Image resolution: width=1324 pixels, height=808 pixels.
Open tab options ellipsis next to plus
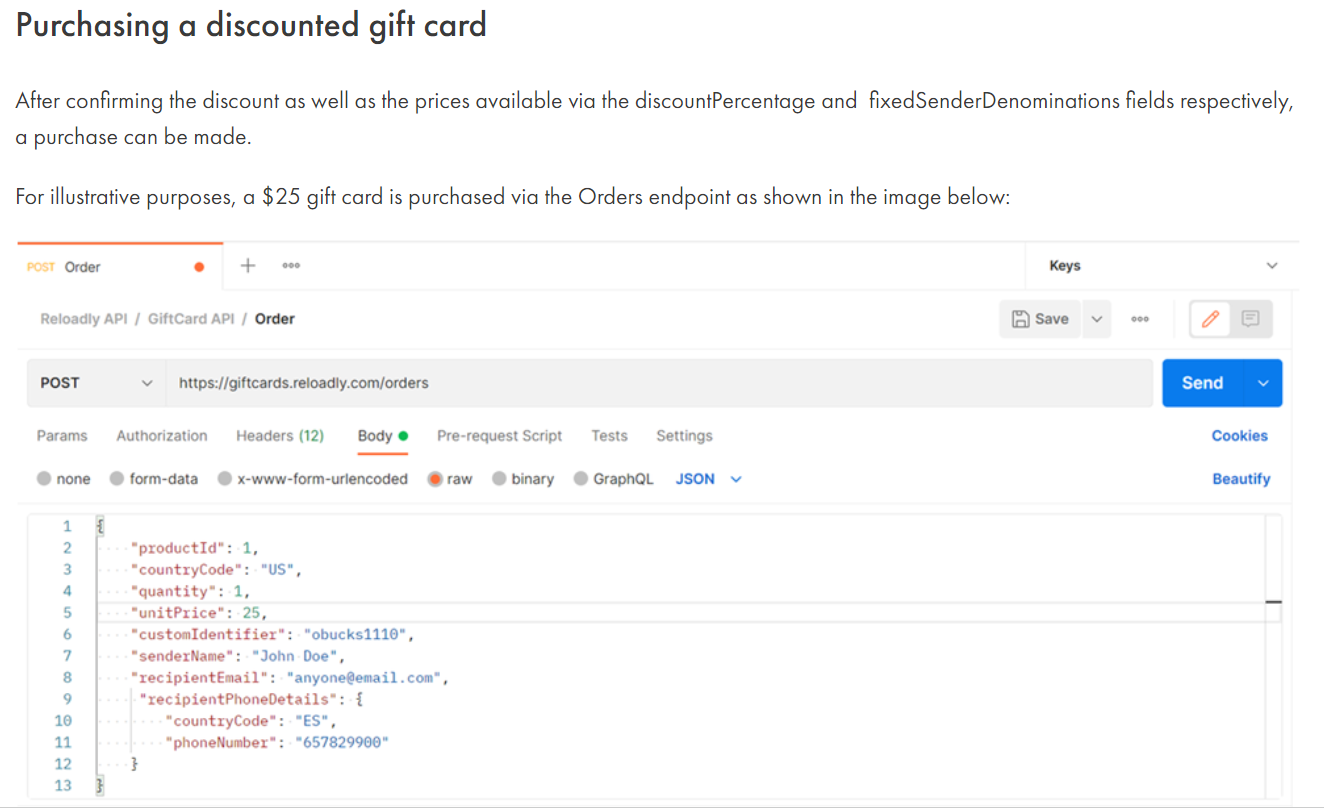pyautogui.click(x=291, y=266)
